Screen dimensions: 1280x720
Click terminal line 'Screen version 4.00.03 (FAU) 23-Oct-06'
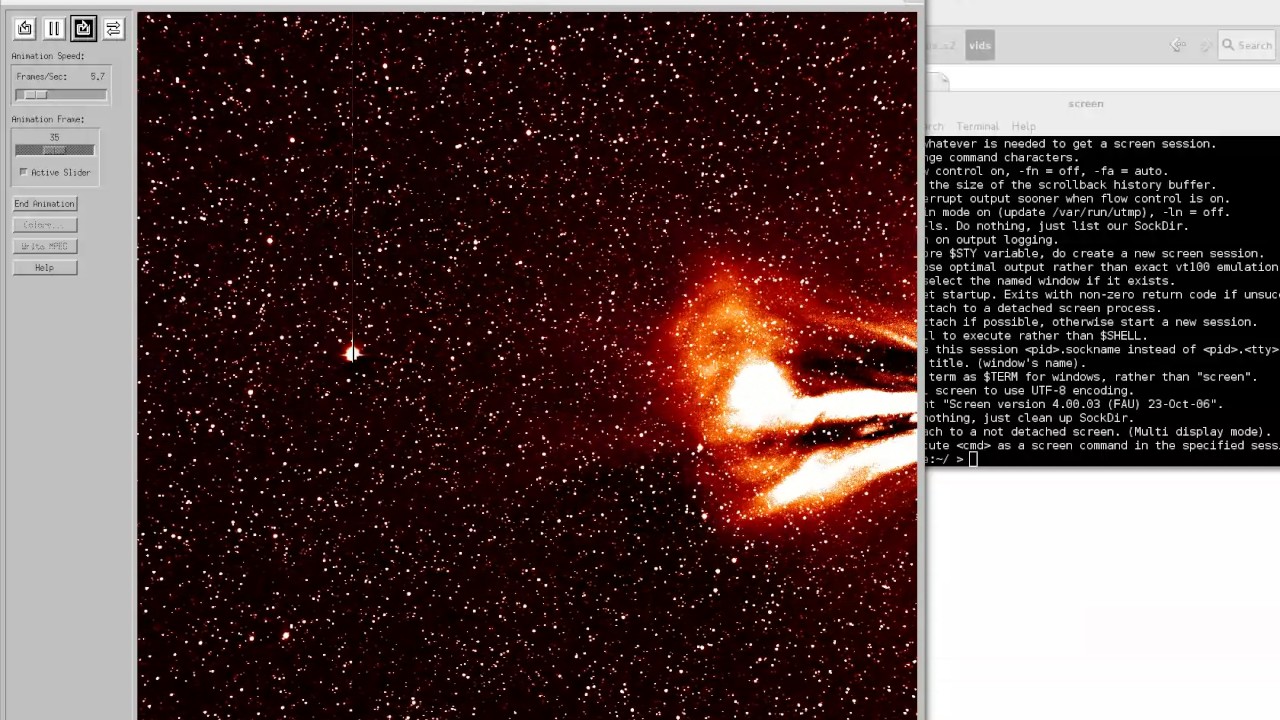[x=1076, y=404]
